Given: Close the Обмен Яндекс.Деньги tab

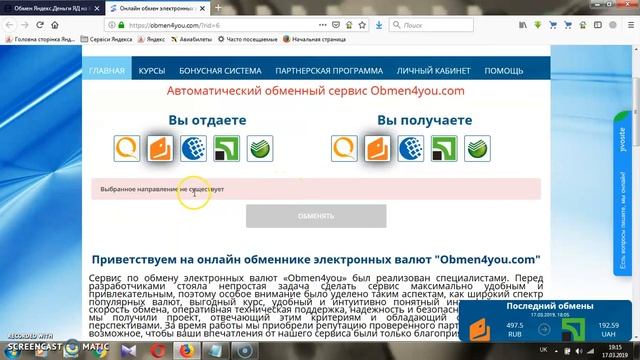Looking at the screenshot, I should click(x=97, y=8).
